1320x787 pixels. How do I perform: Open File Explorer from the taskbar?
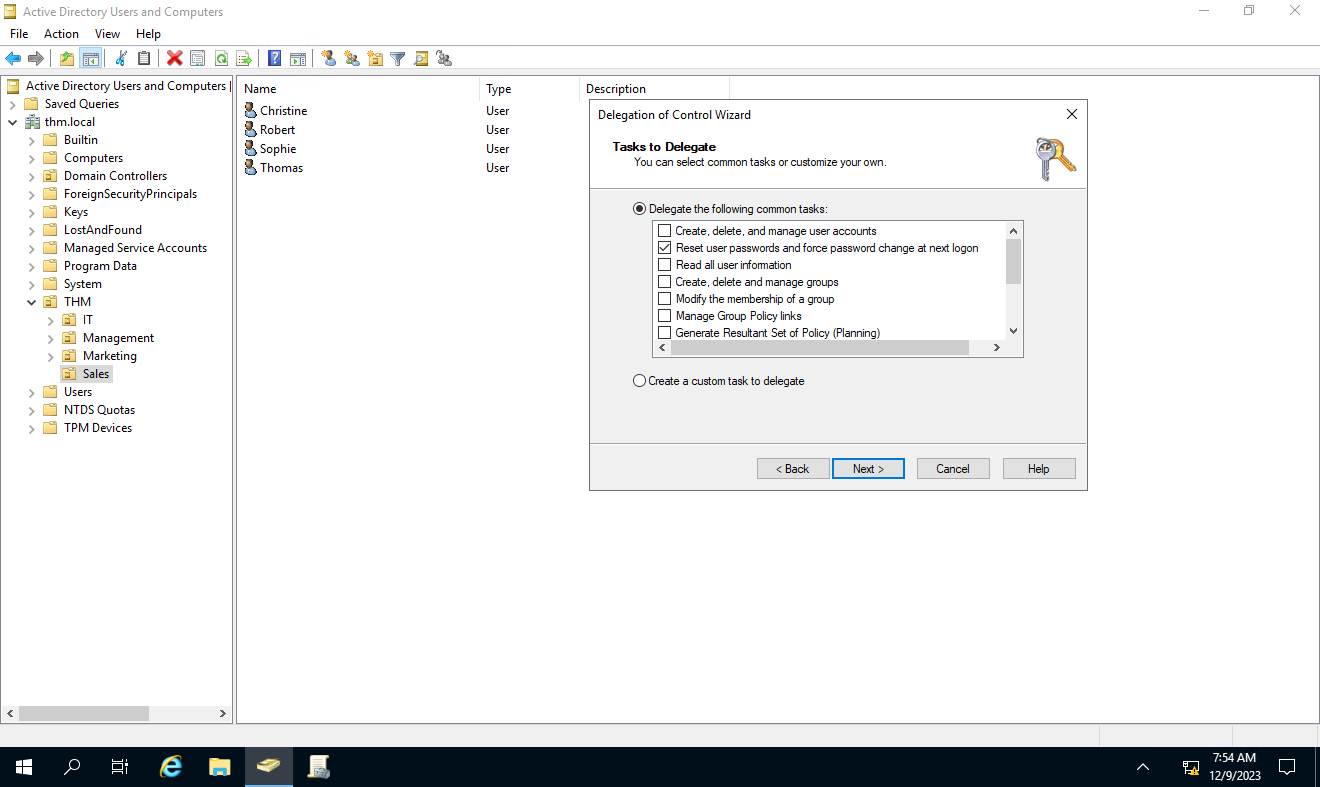pos(220,767)
